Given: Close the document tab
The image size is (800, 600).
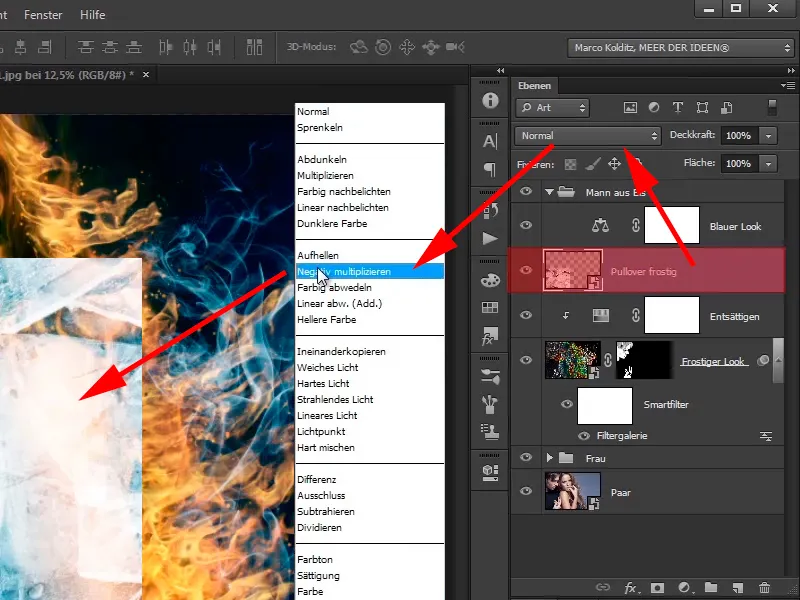Looking at the screenshot, I should click(x=146, y=74).
